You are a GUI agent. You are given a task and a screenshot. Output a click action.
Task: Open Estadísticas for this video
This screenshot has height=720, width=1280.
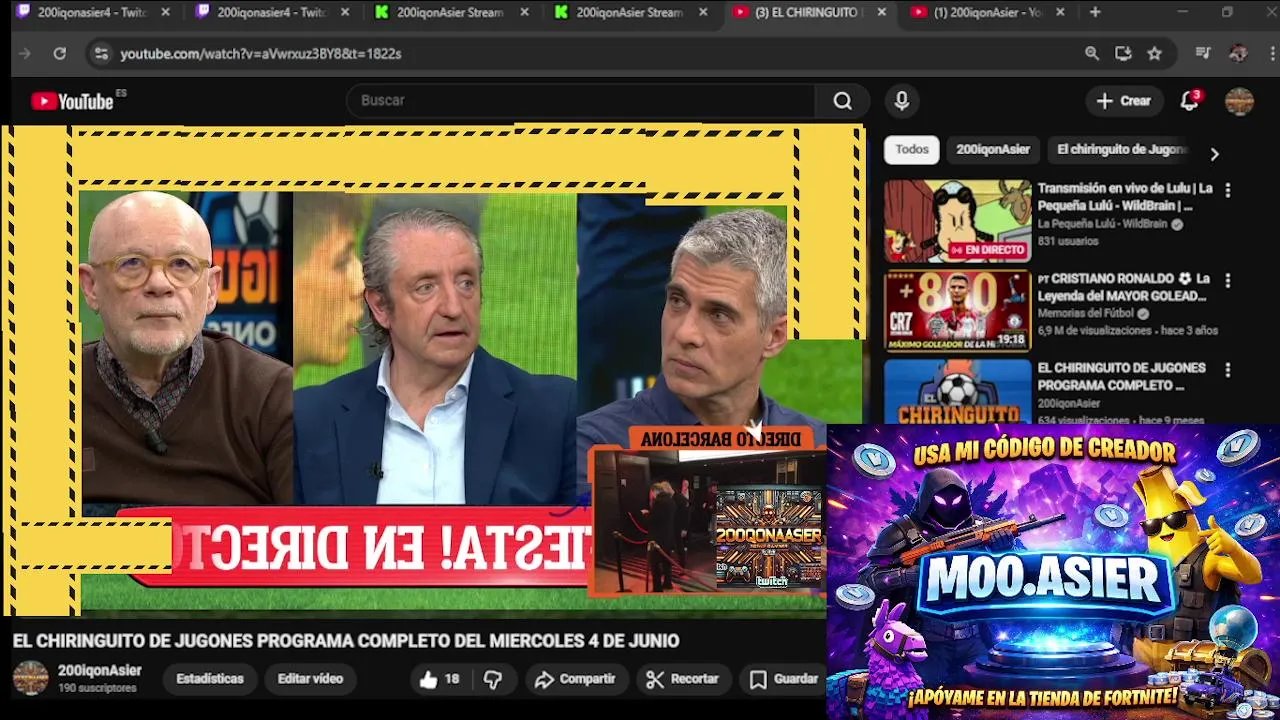pos(210,679)
